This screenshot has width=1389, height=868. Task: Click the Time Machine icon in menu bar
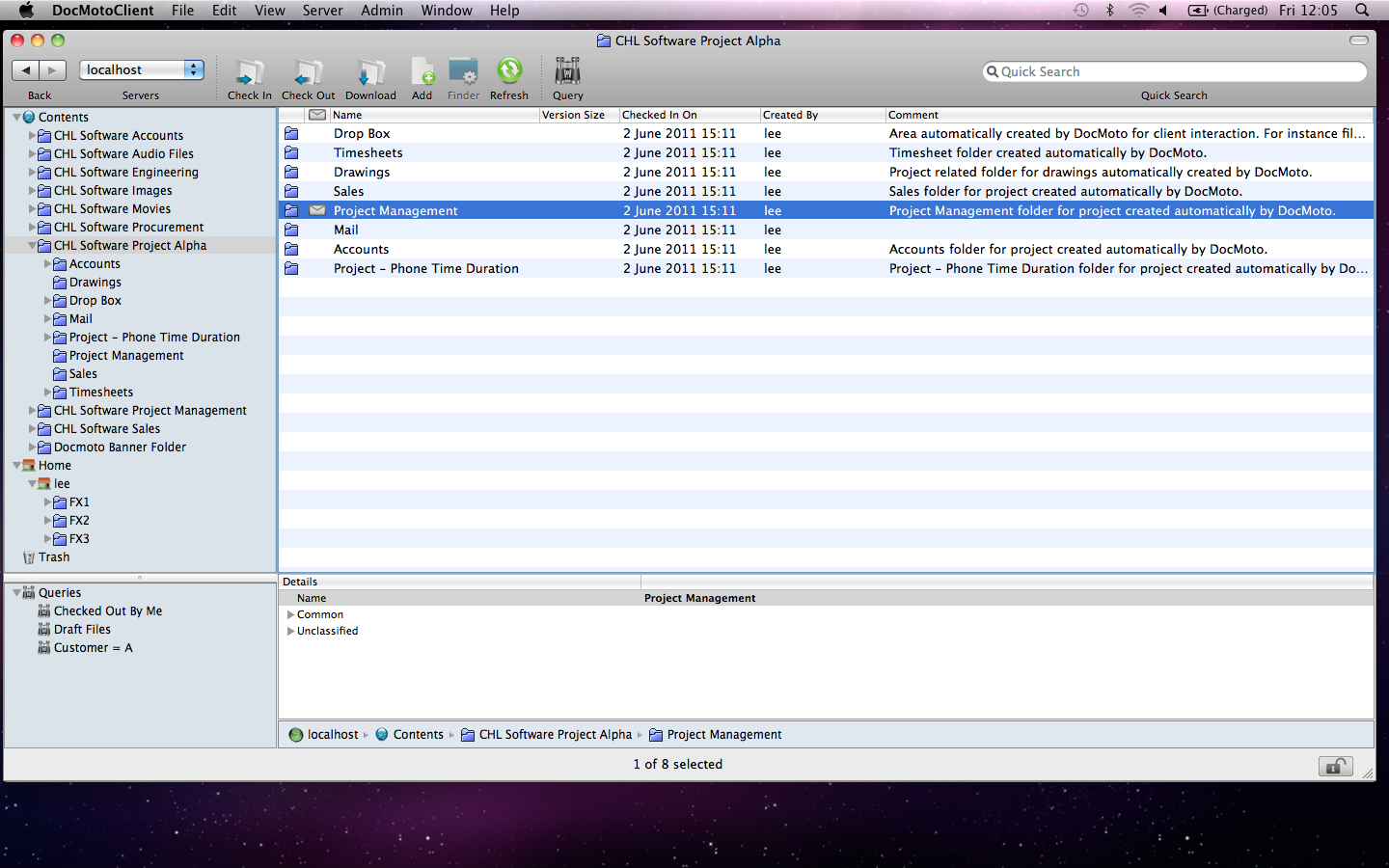pos(1081,11)
